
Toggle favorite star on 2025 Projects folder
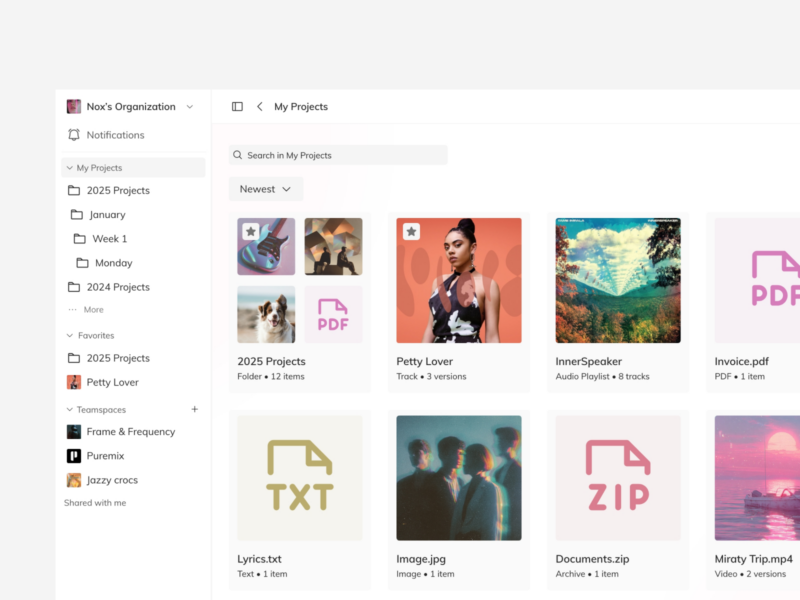click(x=251, y=232)
